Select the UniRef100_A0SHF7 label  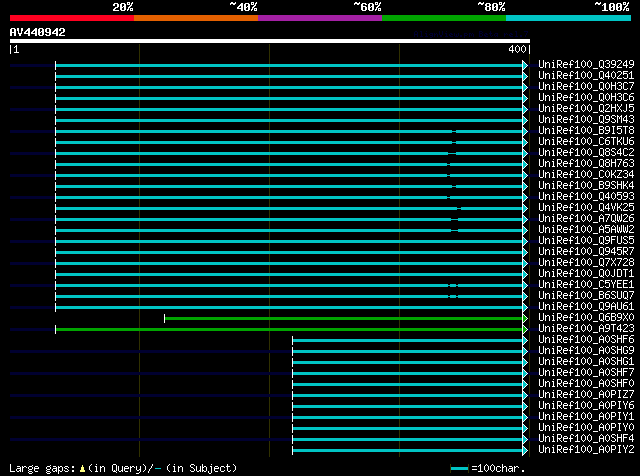click(x=586, y=373)
